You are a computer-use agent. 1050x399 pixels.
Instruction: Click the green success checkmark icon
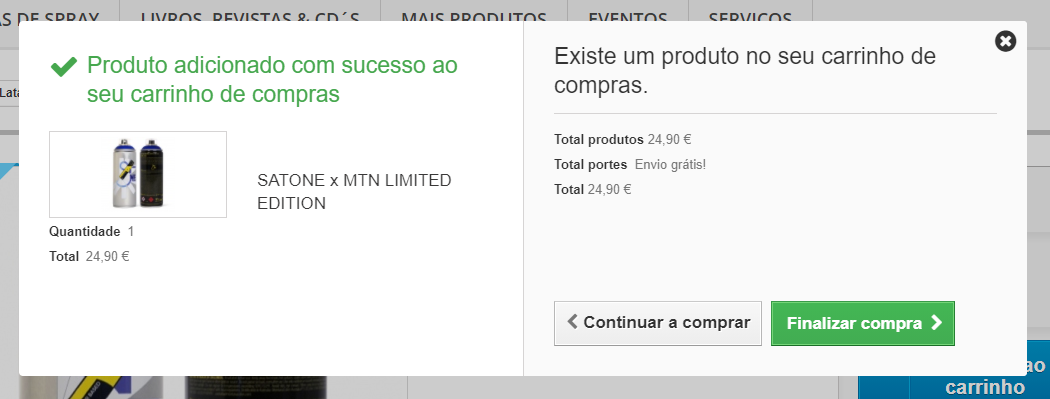(64, 66)
